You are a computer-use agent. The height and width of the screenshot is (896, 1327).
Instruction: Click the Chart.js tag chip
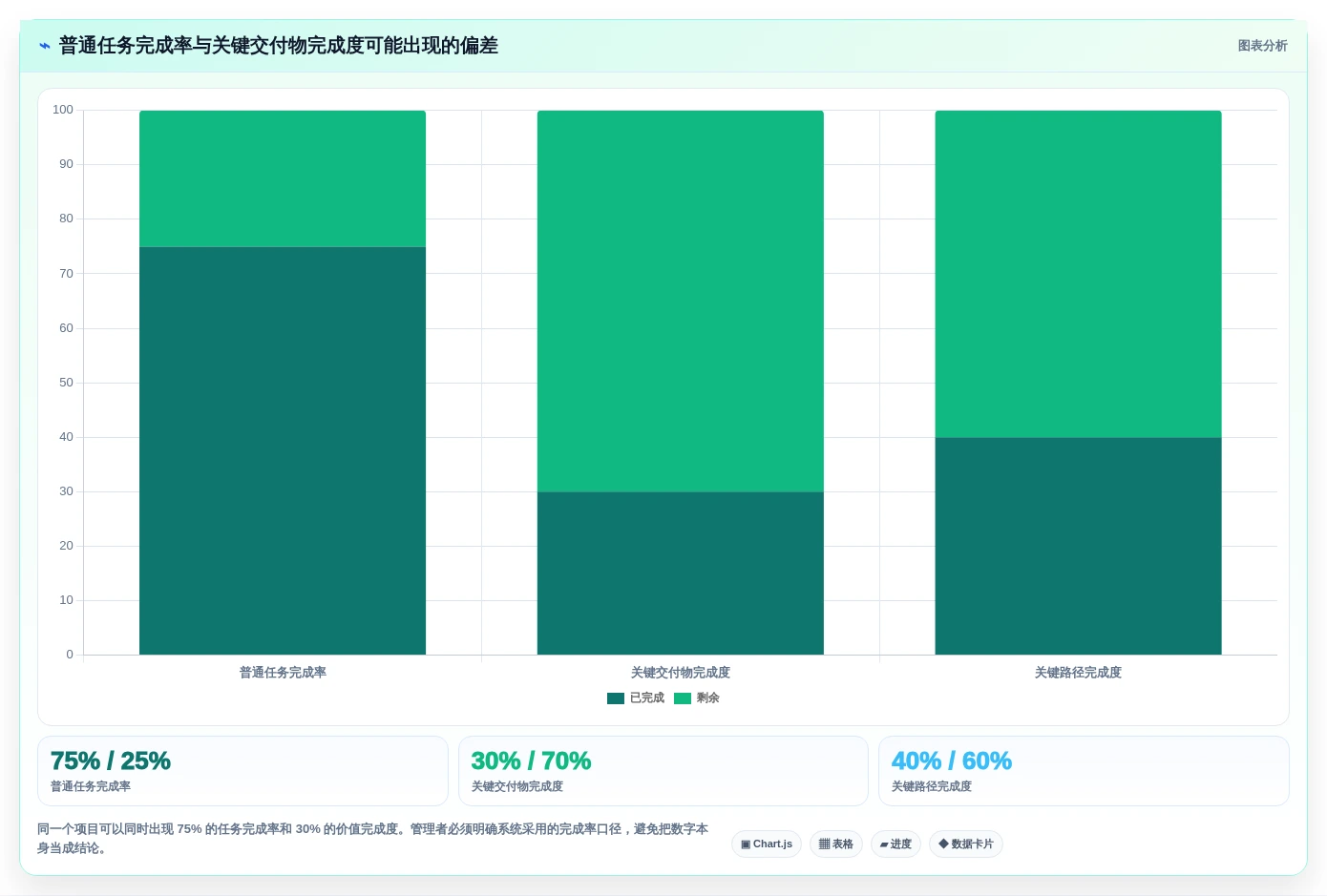[x=767, y=844]
